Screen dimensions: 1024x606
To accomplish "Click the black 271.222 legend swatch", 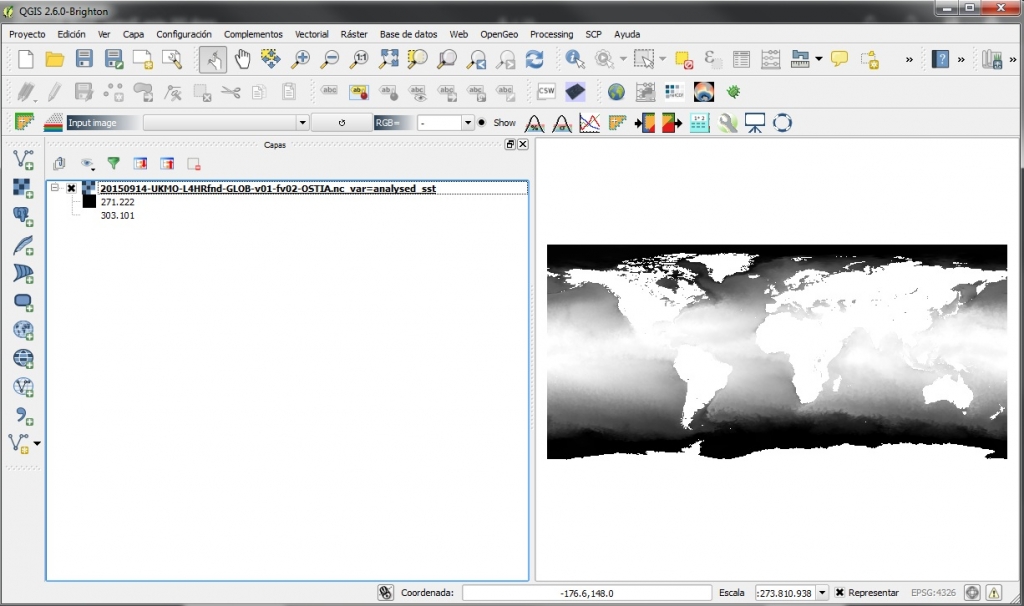I will pyautogui.click(x=89, y=201).
